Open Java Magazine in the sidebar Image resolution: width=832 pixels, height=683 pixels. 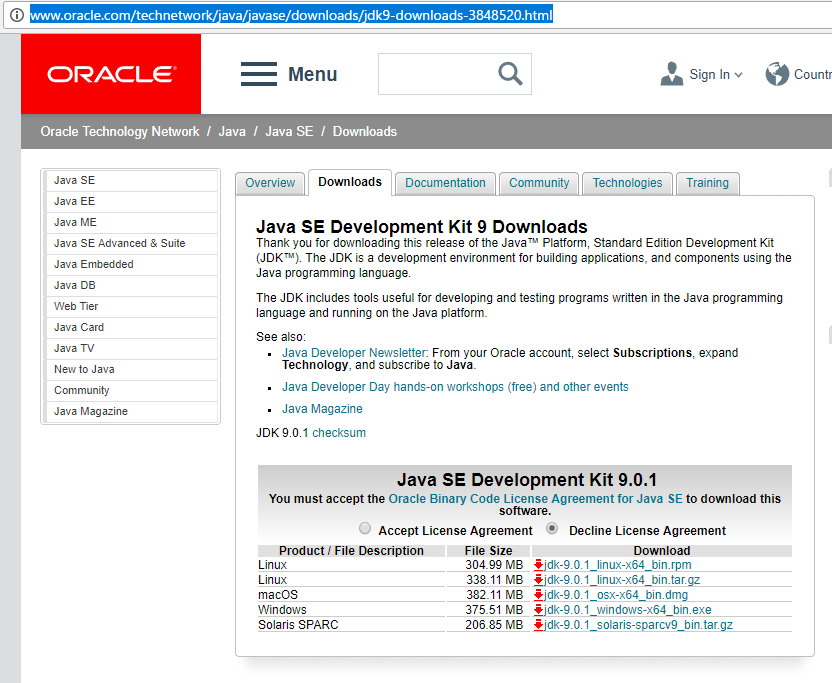132,411
